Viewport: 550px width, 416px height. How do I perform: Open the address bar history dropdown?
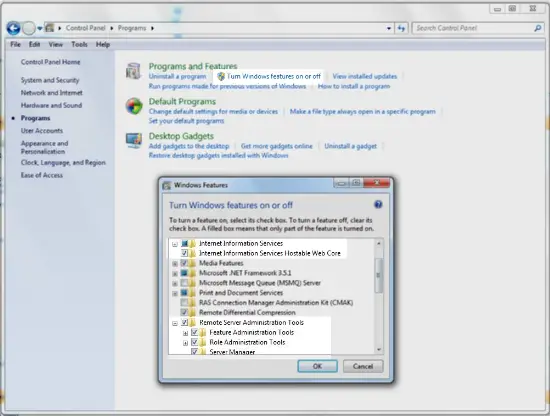point(389,28)
